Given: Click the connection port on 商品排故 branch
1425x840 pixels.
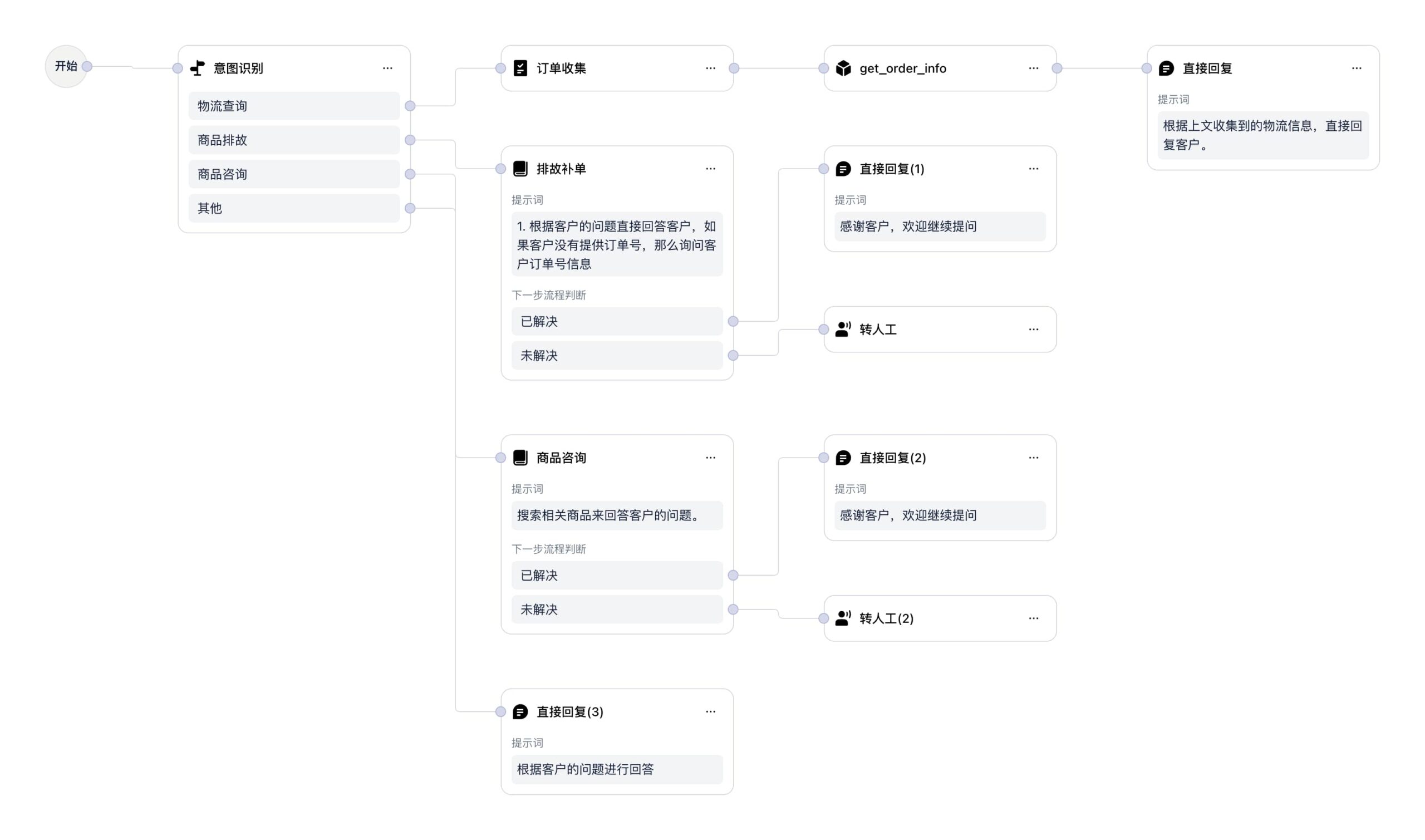Looking at the screenshot, I should pos(411,140).
